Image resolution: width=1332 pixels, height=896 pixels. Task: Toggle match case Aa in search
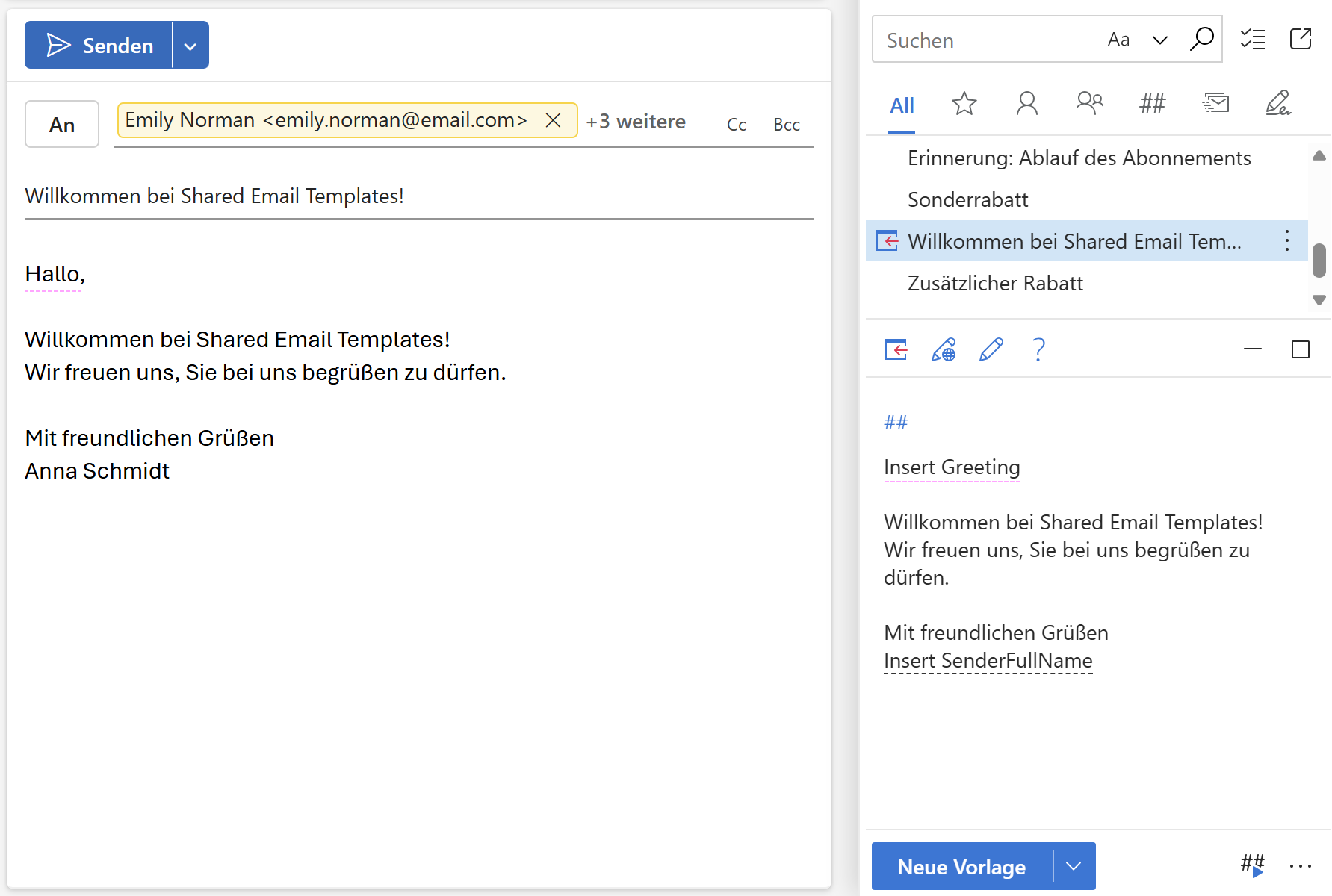coord(1118,40)
